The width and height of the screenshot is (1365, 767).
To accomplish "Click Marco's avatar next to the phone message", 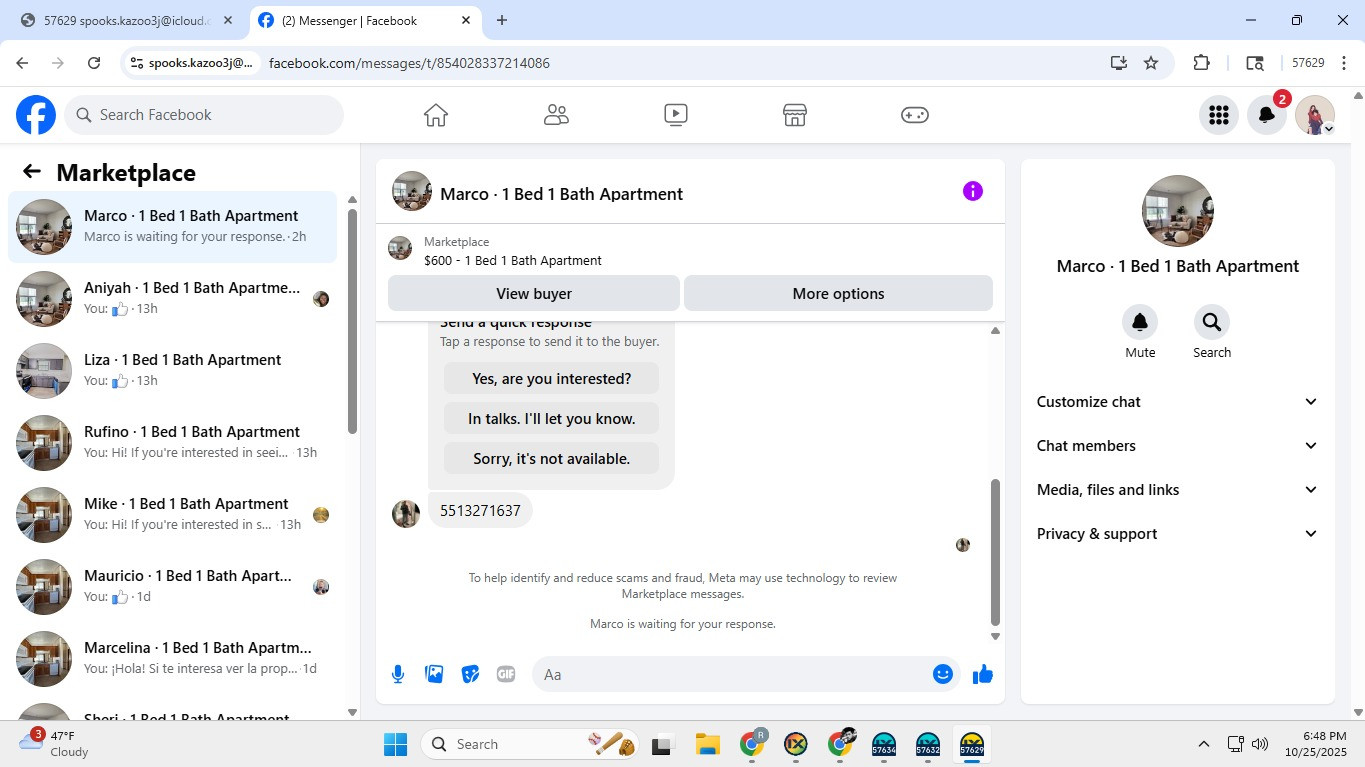I will 406,514.
